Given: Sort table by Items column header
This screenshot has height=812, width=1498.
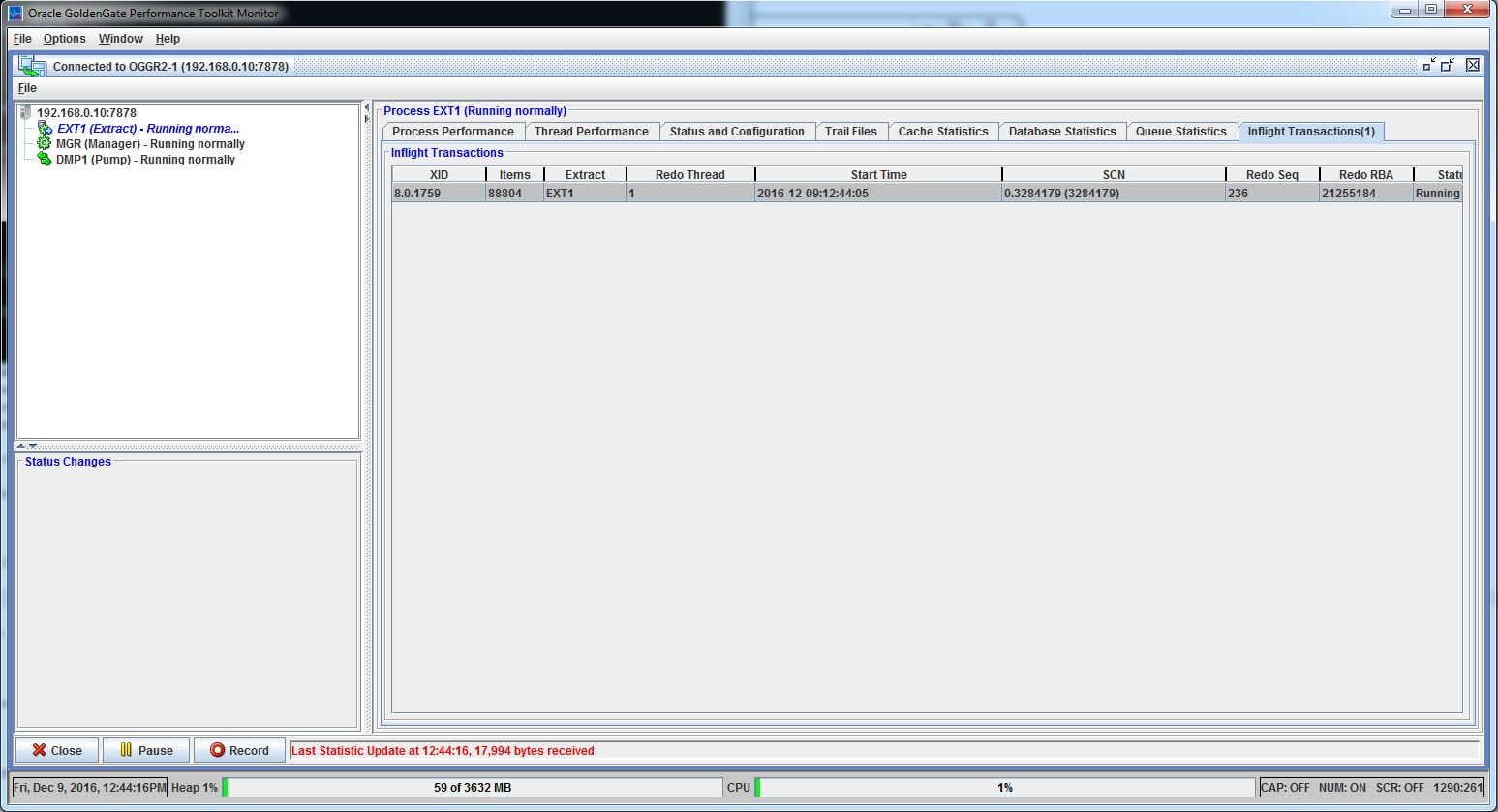Looking at the screenshot, I should [515, 175].
